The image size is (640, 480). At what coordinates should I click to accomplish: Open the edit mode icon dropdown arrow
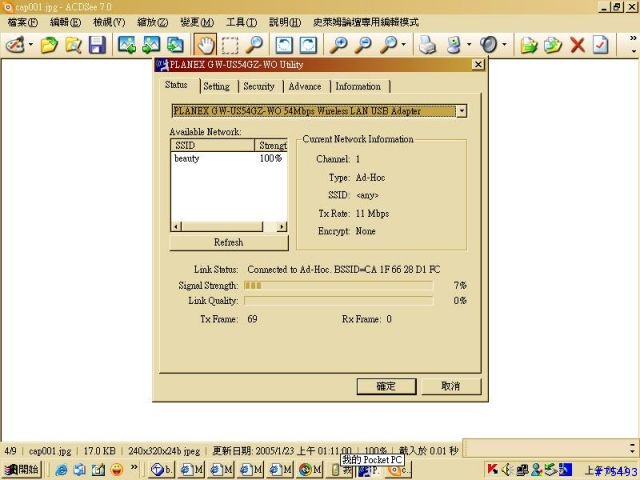point(31,44)
